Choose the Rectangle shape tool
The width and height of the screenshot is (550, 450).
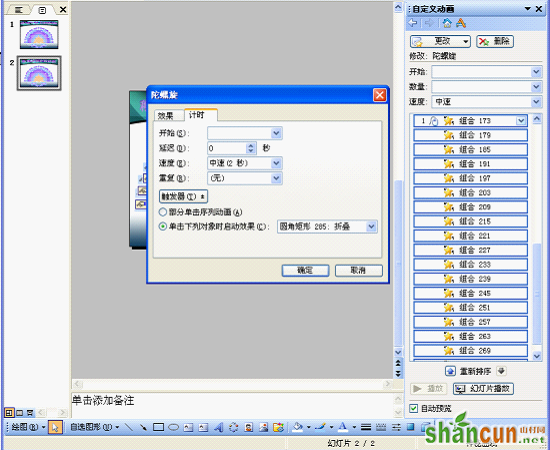point(159,427)
